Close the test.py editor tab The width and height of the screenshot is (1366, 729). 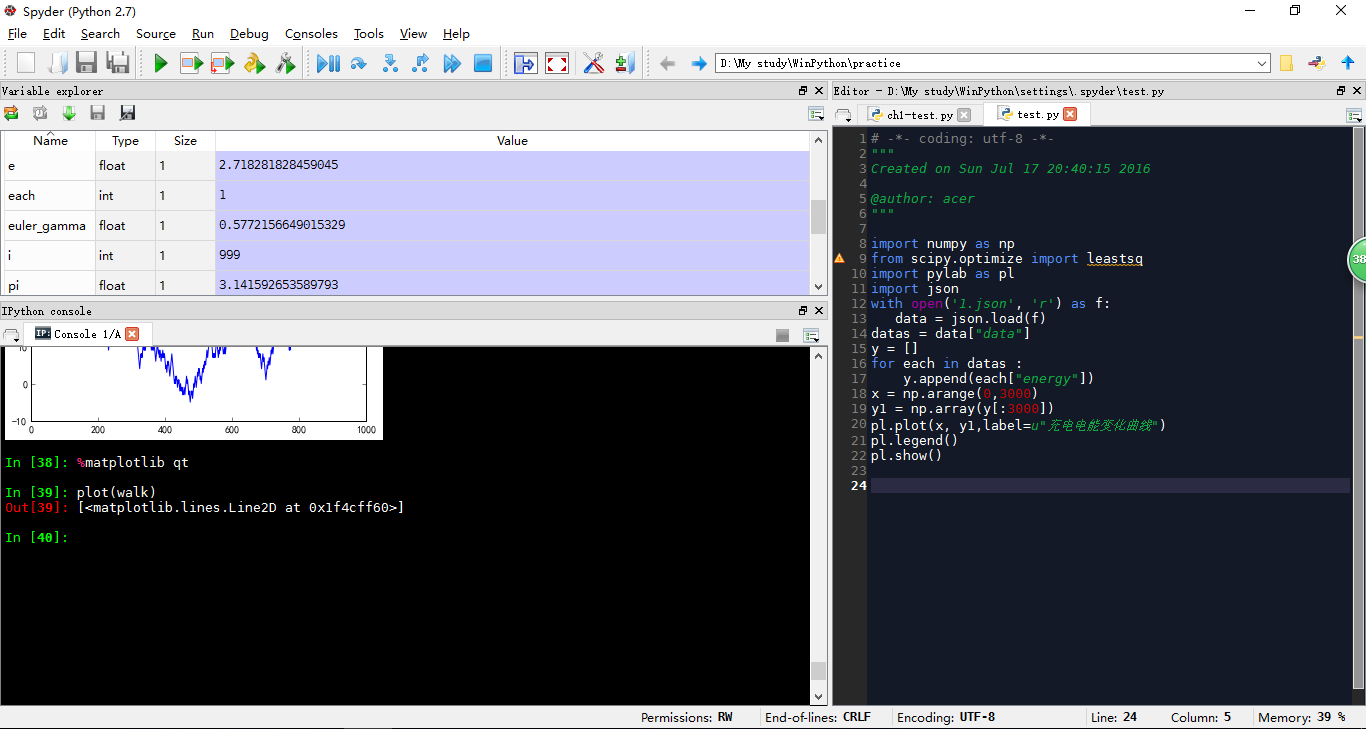pyautogui.click(x=1070, y=114)
